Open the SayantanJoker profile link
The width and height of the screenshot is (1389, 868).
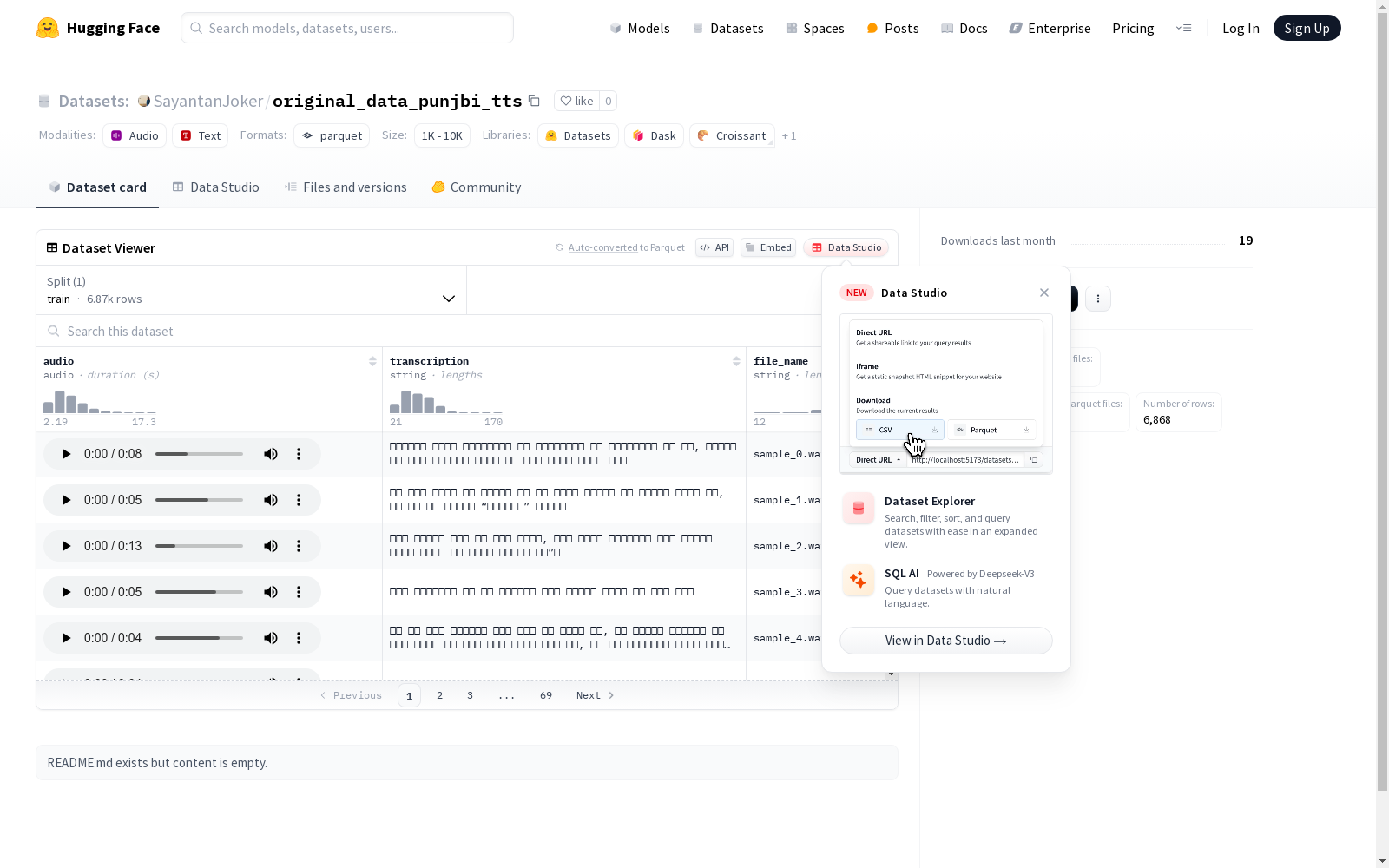coord(208,101)
